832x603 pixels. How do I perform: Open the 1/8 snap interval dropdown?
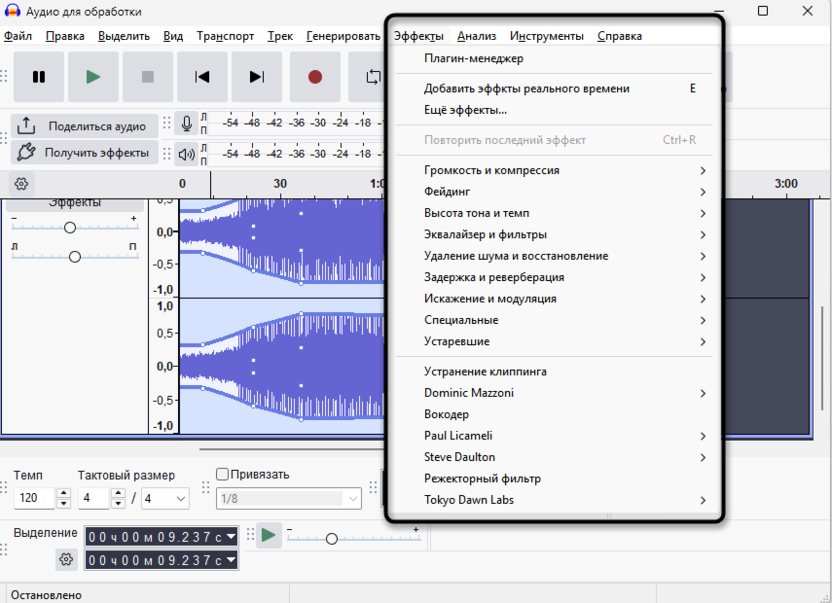pos(288,498)
